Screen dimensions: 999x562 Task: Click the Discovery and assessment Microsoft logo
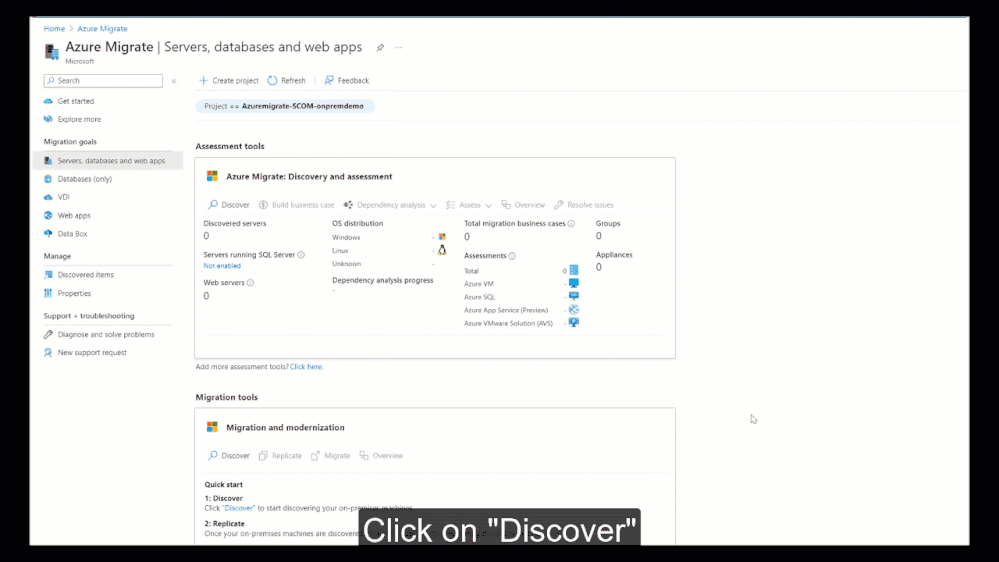pos(212,177)
